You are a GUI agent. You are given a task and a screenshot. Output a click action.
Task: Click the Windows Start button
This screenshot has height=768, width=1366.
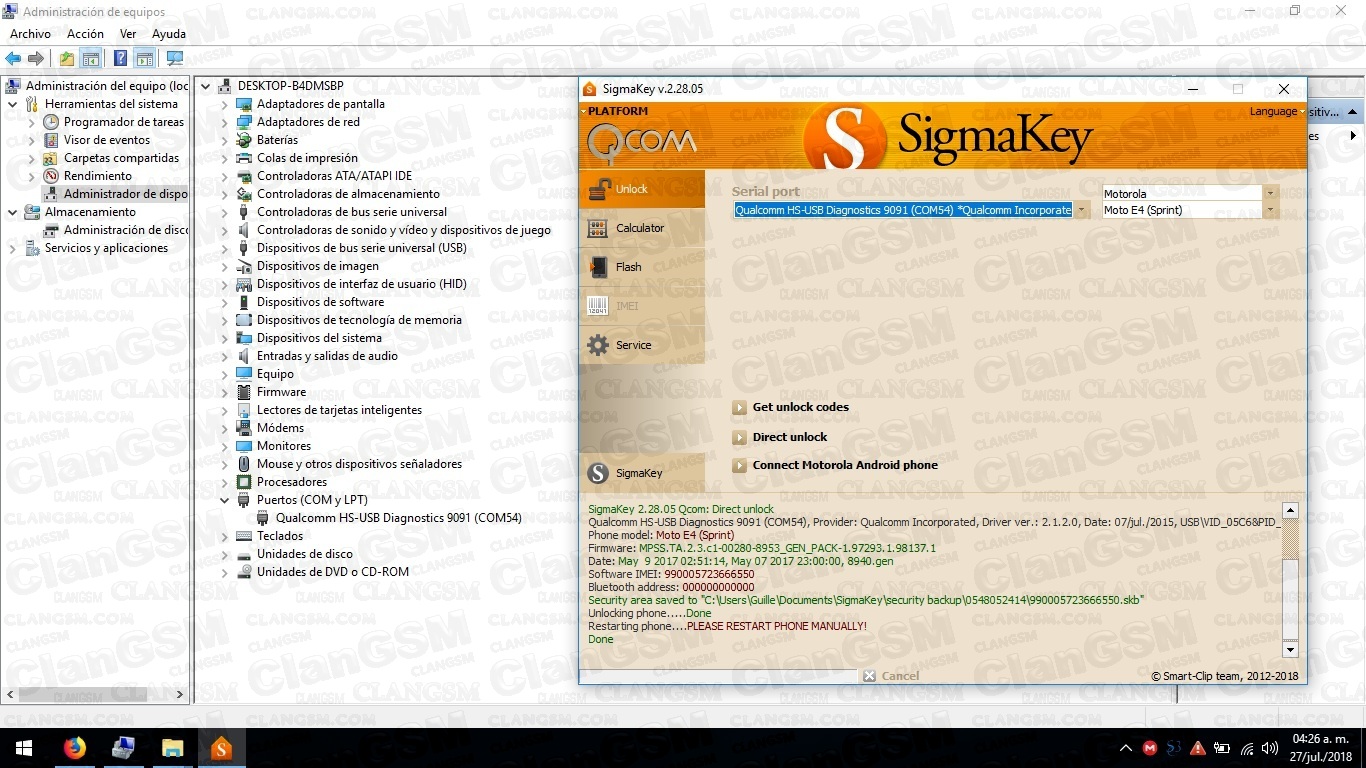tap(24, 748)
